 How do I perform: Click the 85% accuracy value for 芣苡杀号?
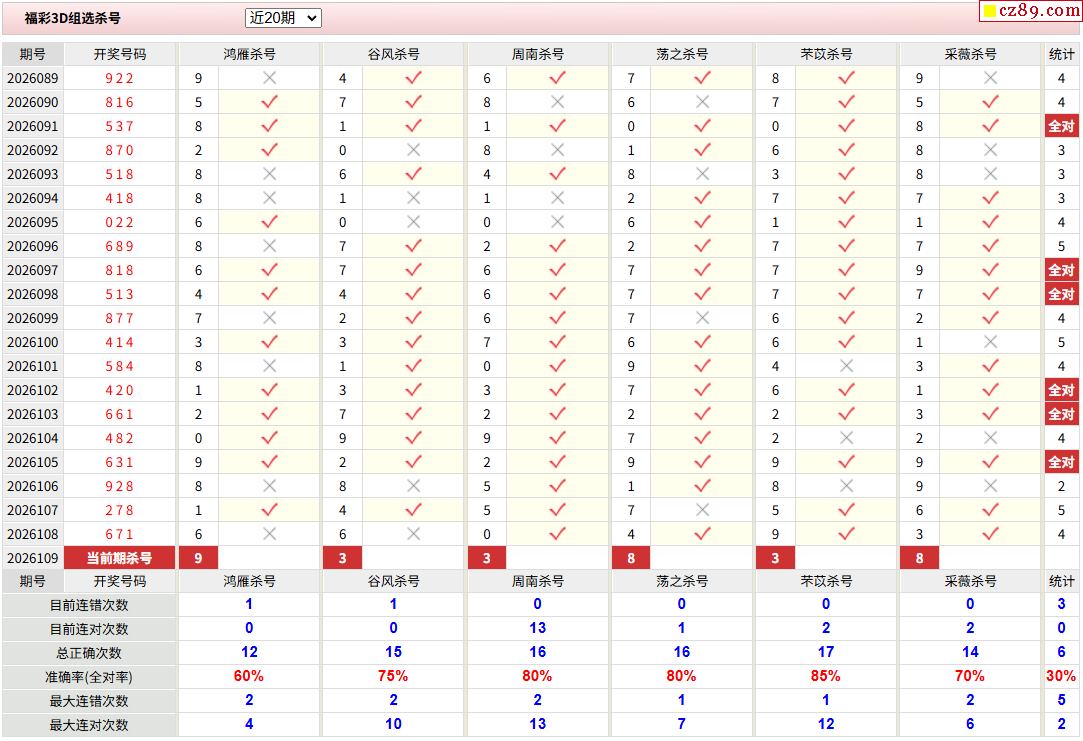pyautogui.click(x=826, y=677)
